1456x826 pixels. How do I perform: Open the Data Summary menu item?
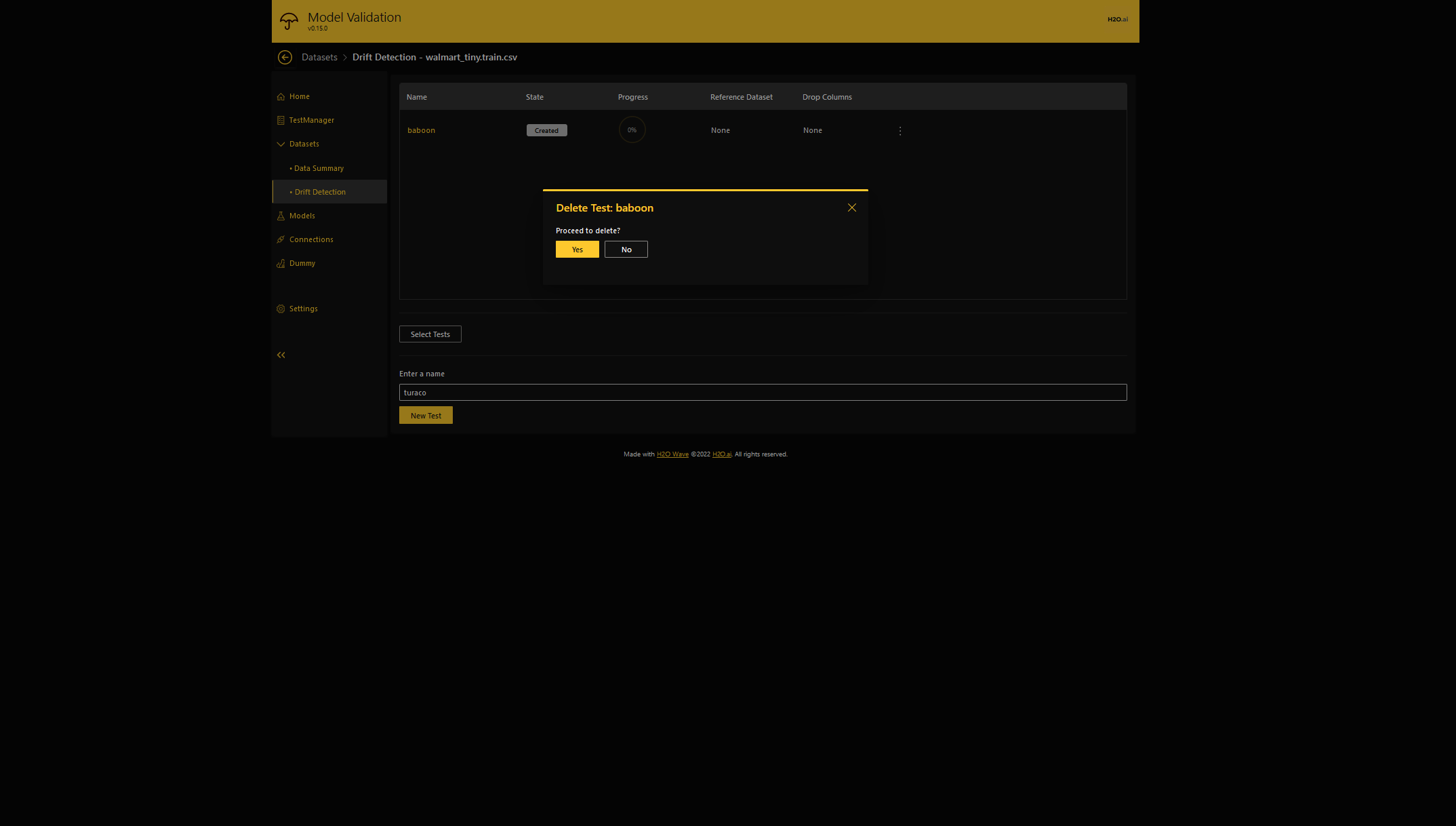pos(319,168)
